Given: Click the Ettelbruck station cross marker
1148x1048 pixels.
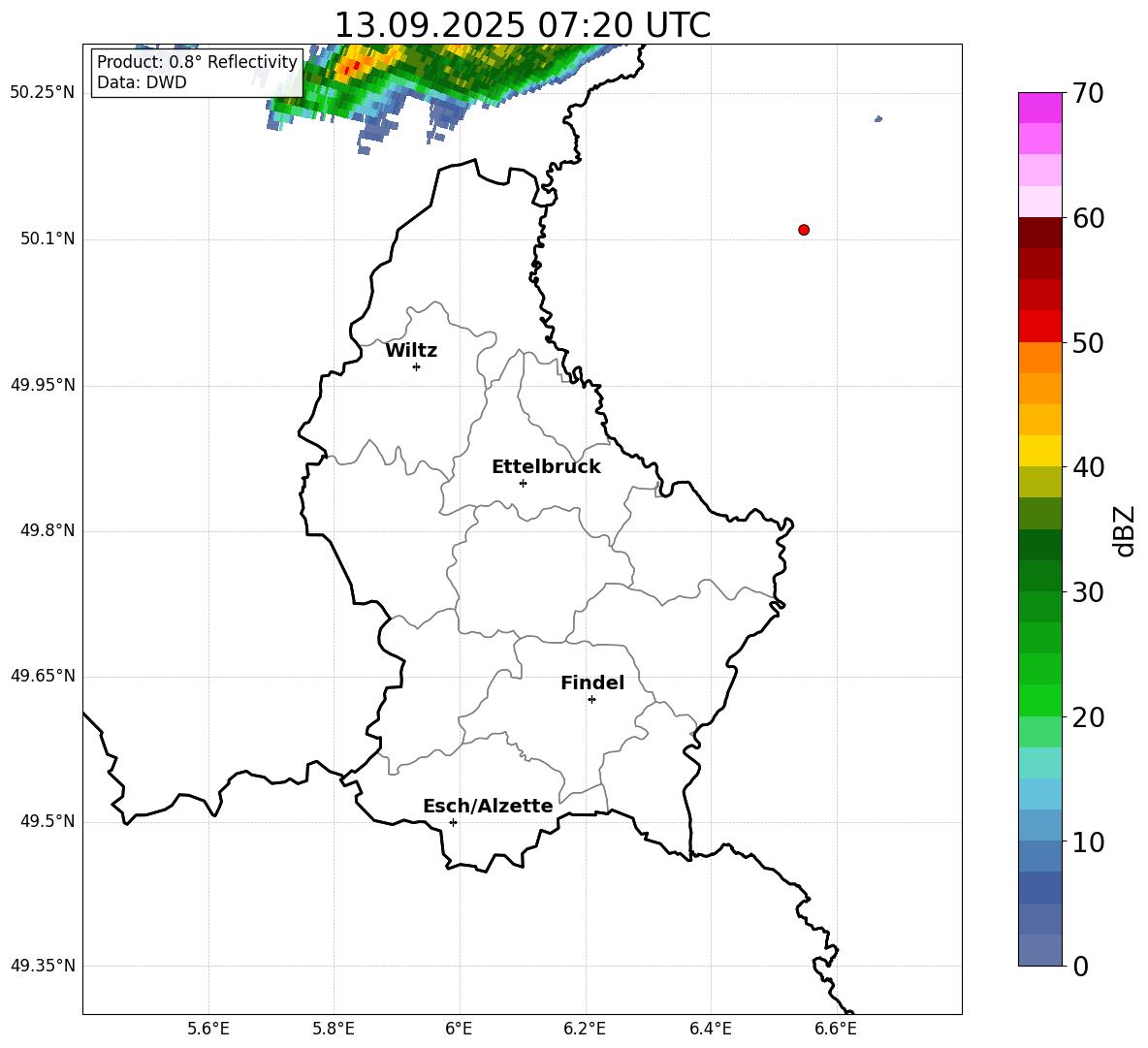Looking at the screenshot, I should coord(523,483).
